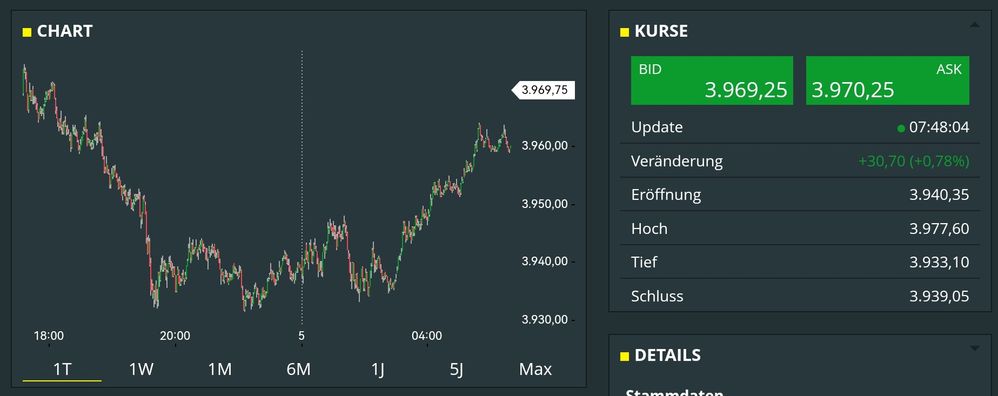
Task: Select the 5J chart range
Action: [456, 369]
